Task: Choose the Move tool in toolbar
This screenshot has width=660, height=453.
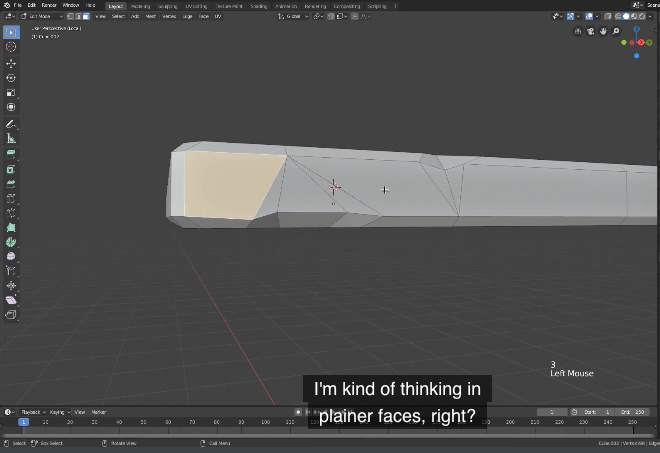Action: point(11,64)
